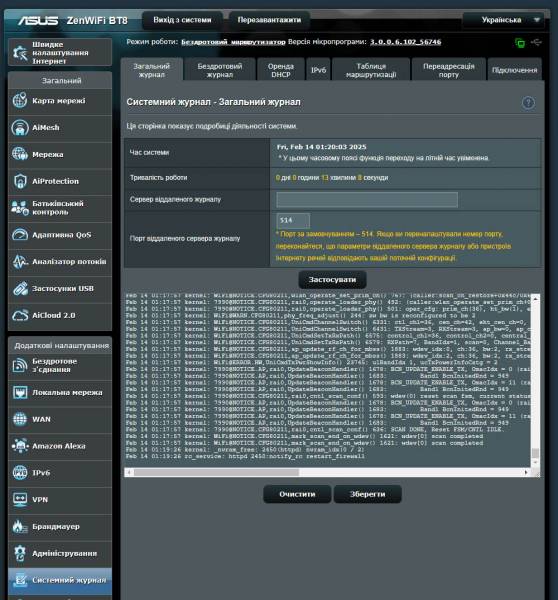Click the Зберегти log button
Image resolution: width=558 pixels, height=600 pixels.
[x=367, y=494]
